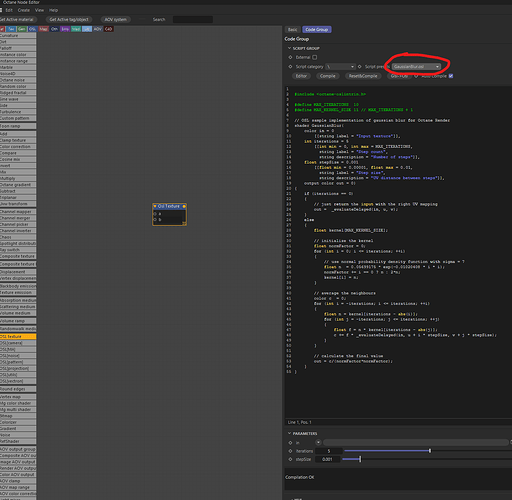512x500 pixels.
Task: Collapse the Osl Texture node triangle
Action: 155,206
